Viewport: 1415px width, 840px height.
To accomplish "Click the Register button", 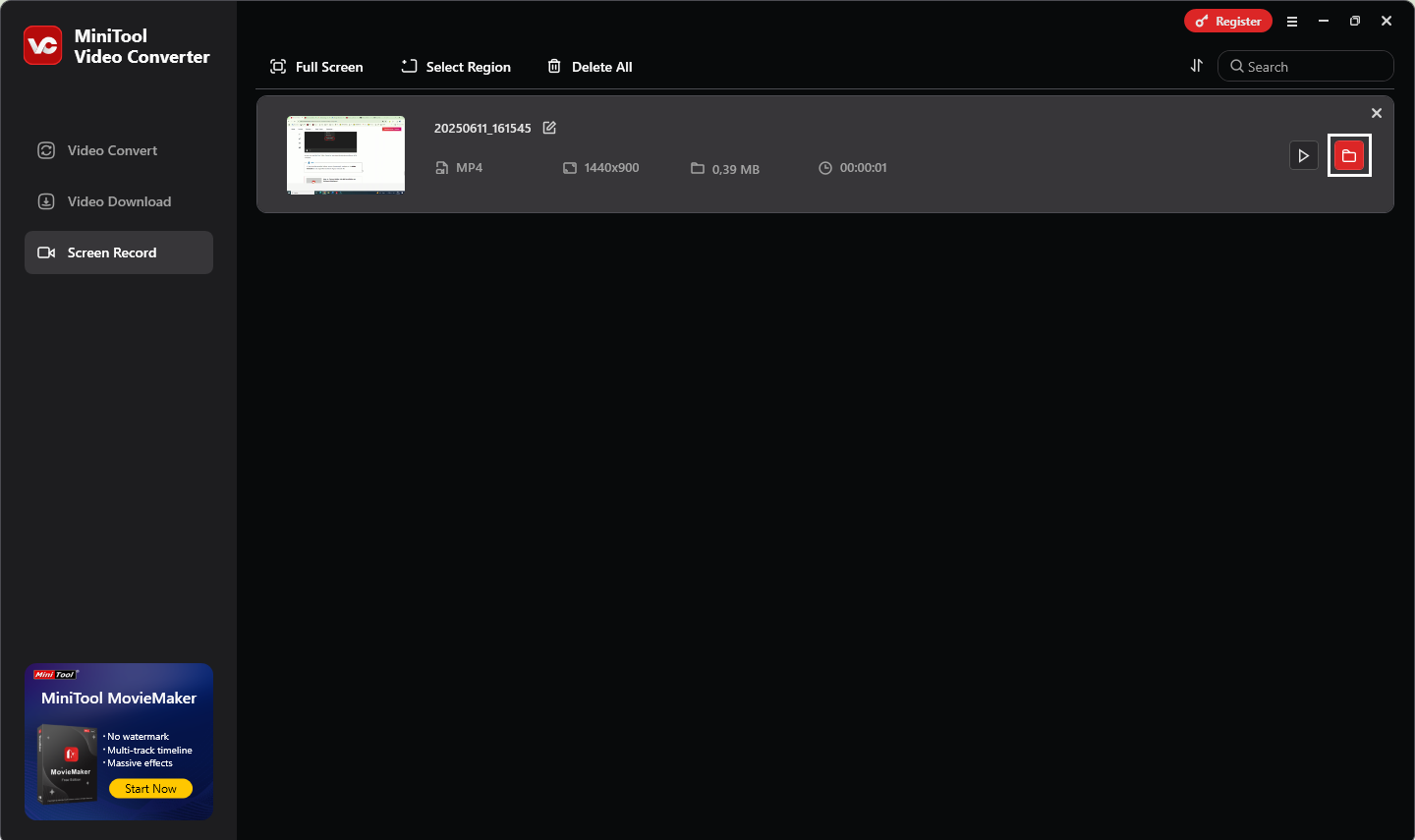I will pos(1228,21).
